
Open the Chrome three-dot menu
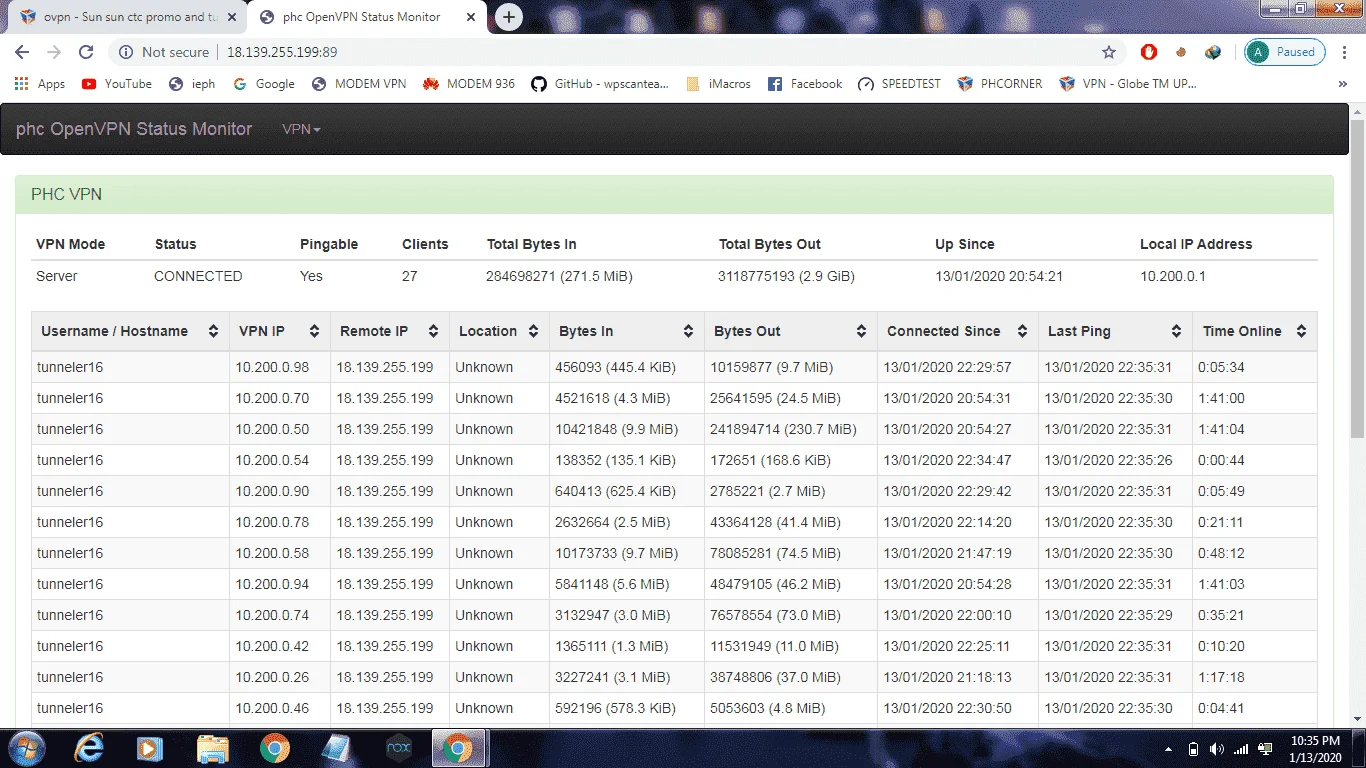click(1344, 52)
